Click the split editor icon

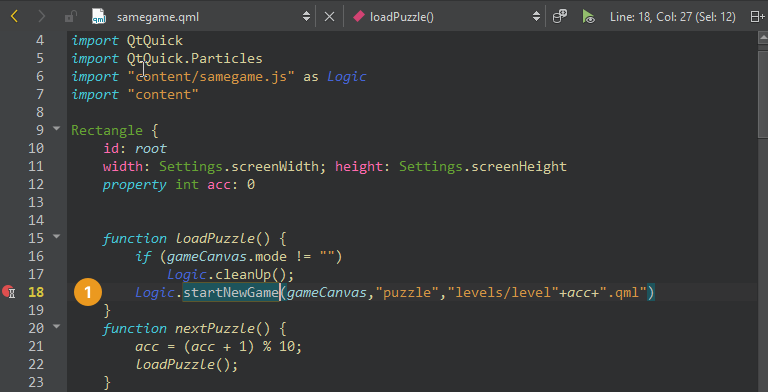pos(757,17)
